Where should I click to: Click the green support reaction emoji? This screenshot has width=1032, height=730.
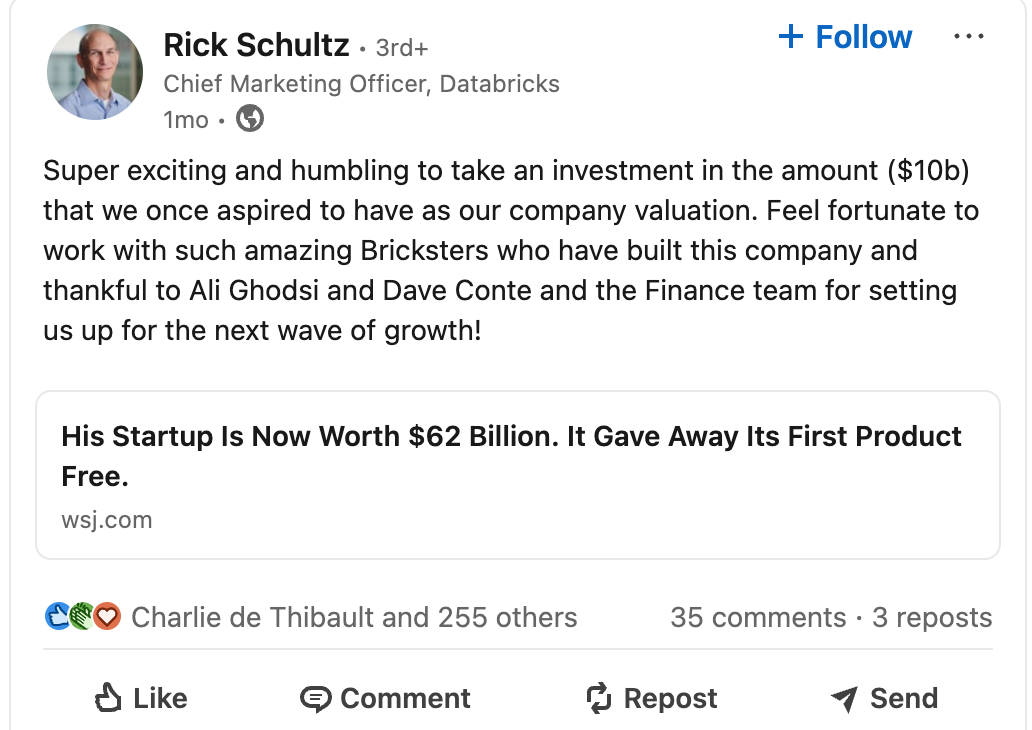(80, 616)
